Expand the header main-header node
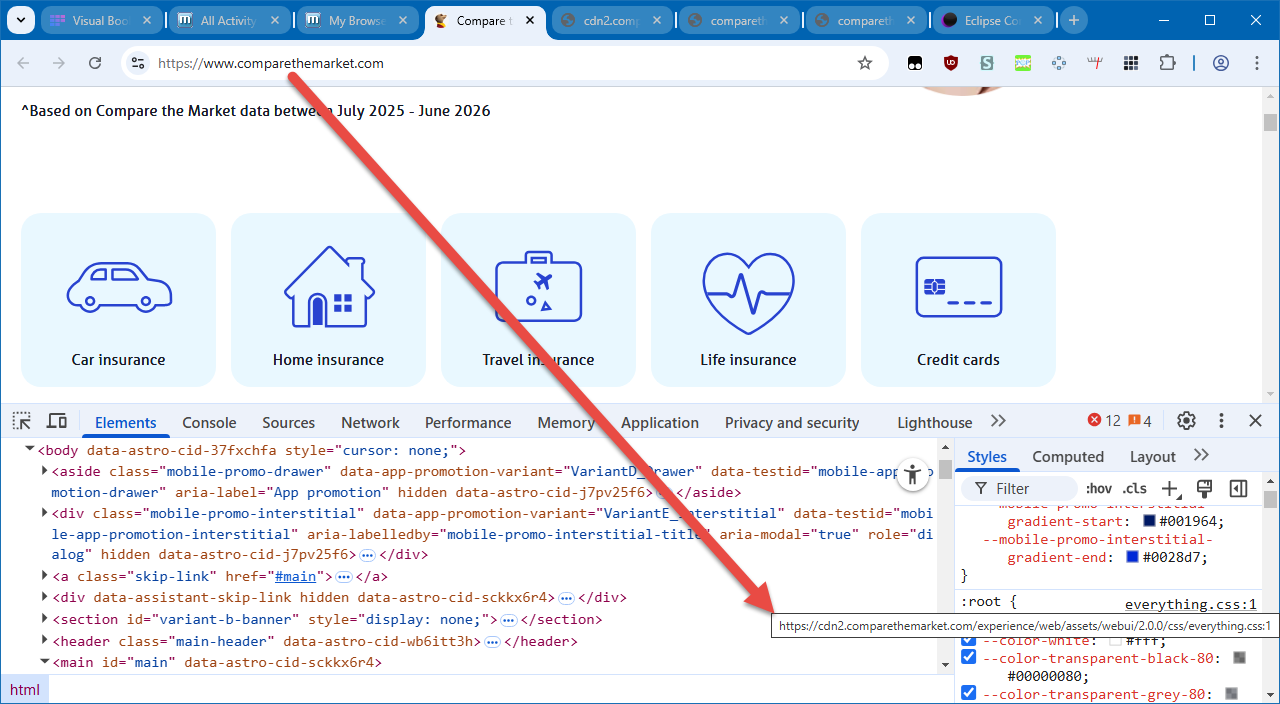This screenshot has width=1280, height=704. click(x=45, y=641)
